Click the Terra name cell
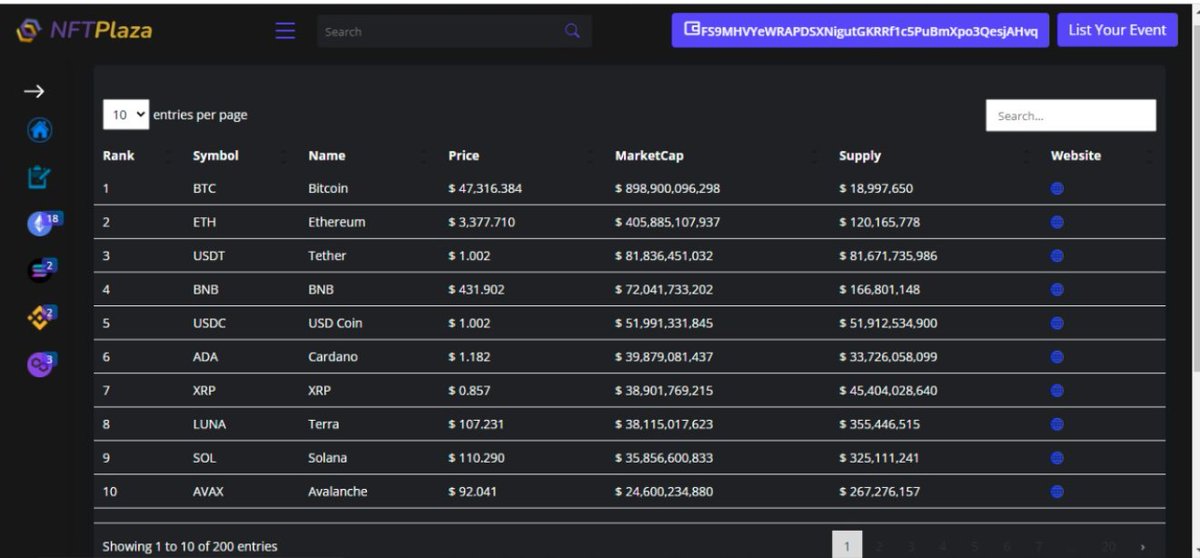 [x=324, y=424]
